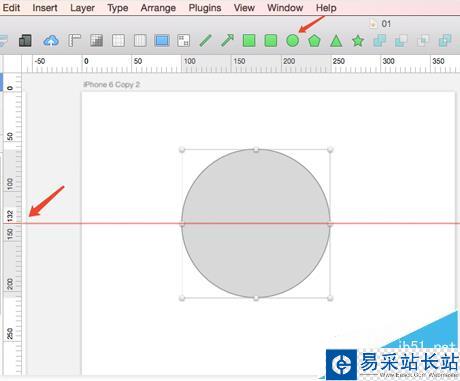
Task: Click the bottom-left selection handle
Action: tap(182, 298)
